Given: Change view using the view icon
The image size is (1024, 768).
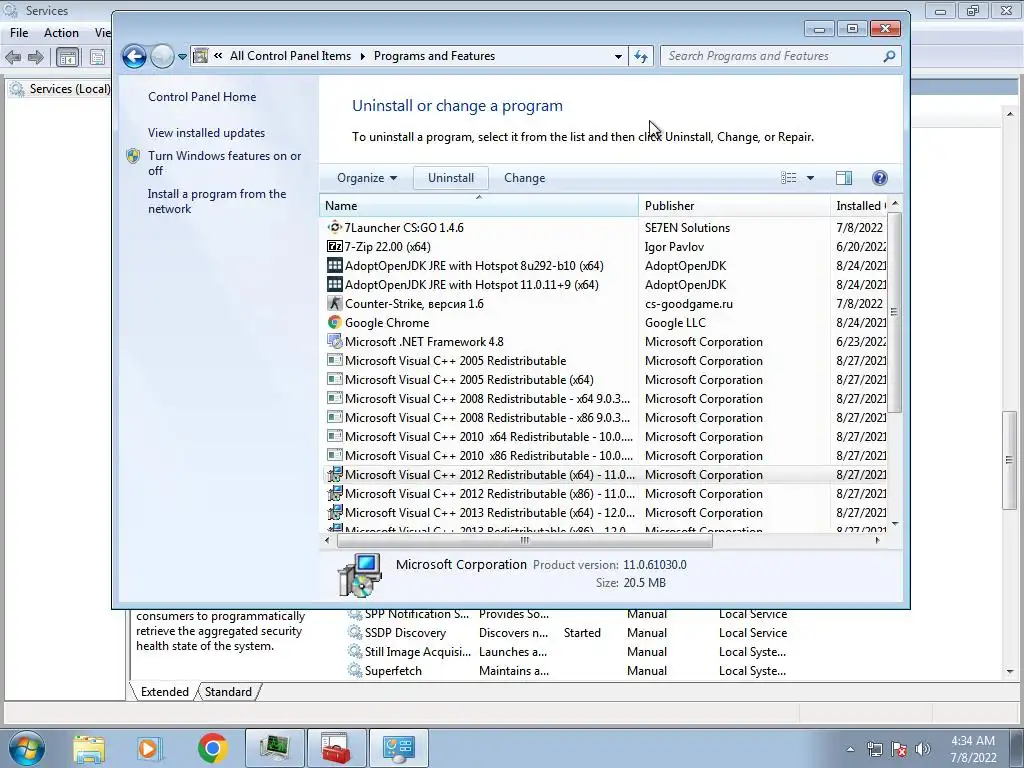Looking at the screenshot, I should pos(789,178).
